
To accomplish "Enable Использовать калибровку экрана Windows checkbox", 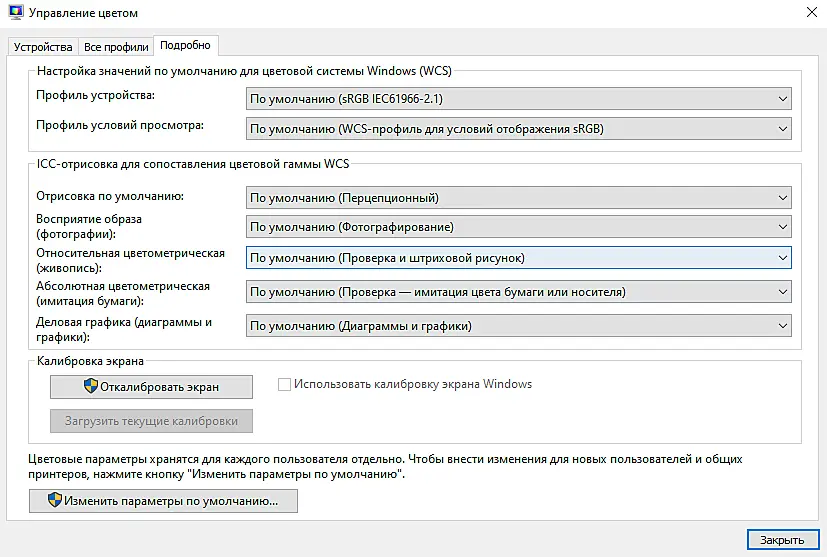I will point(284,385).
